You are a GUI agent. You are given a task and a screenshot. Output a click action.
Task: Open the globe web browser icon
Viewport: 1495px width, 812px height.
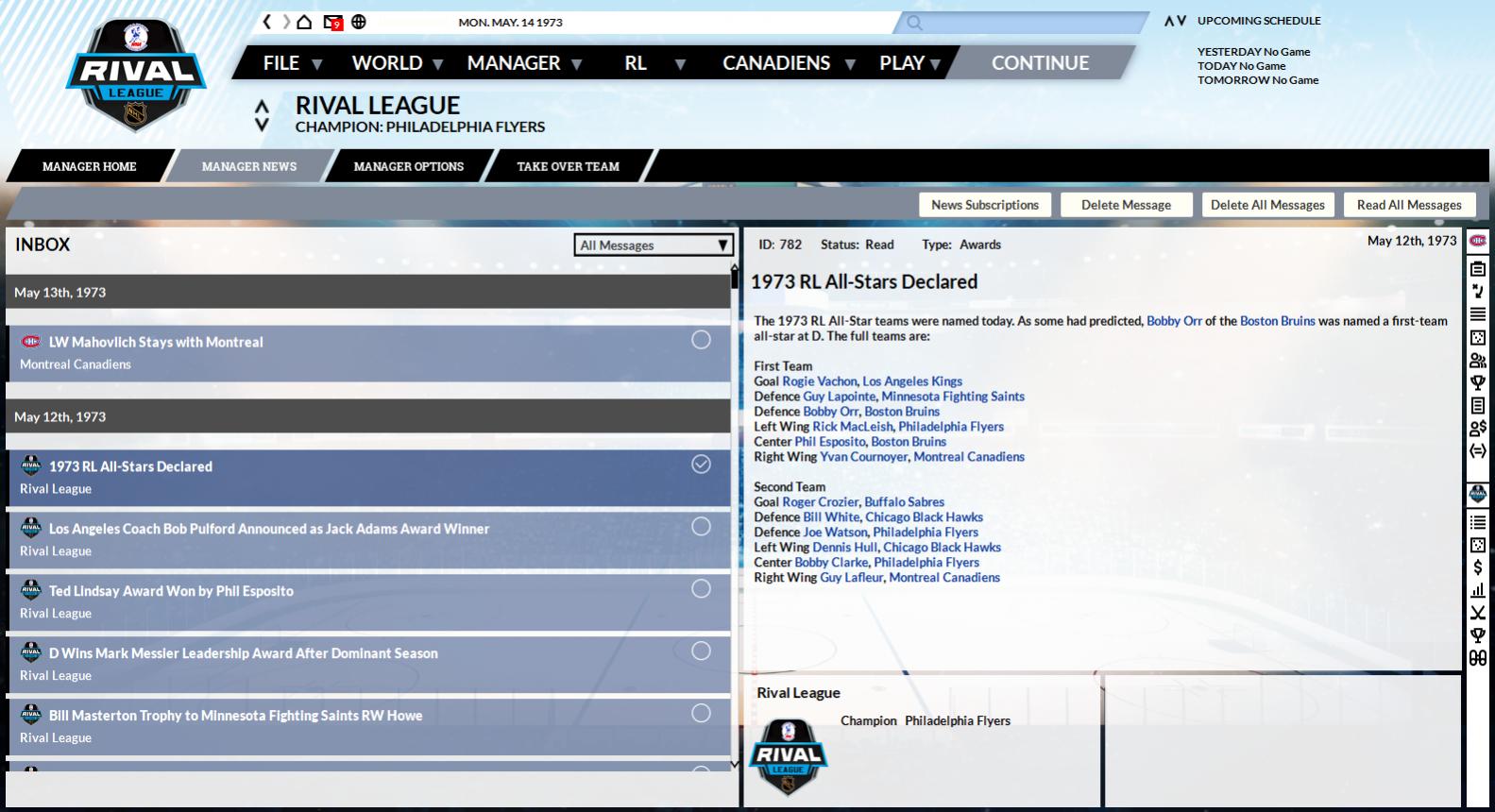(x=359, y=22)
